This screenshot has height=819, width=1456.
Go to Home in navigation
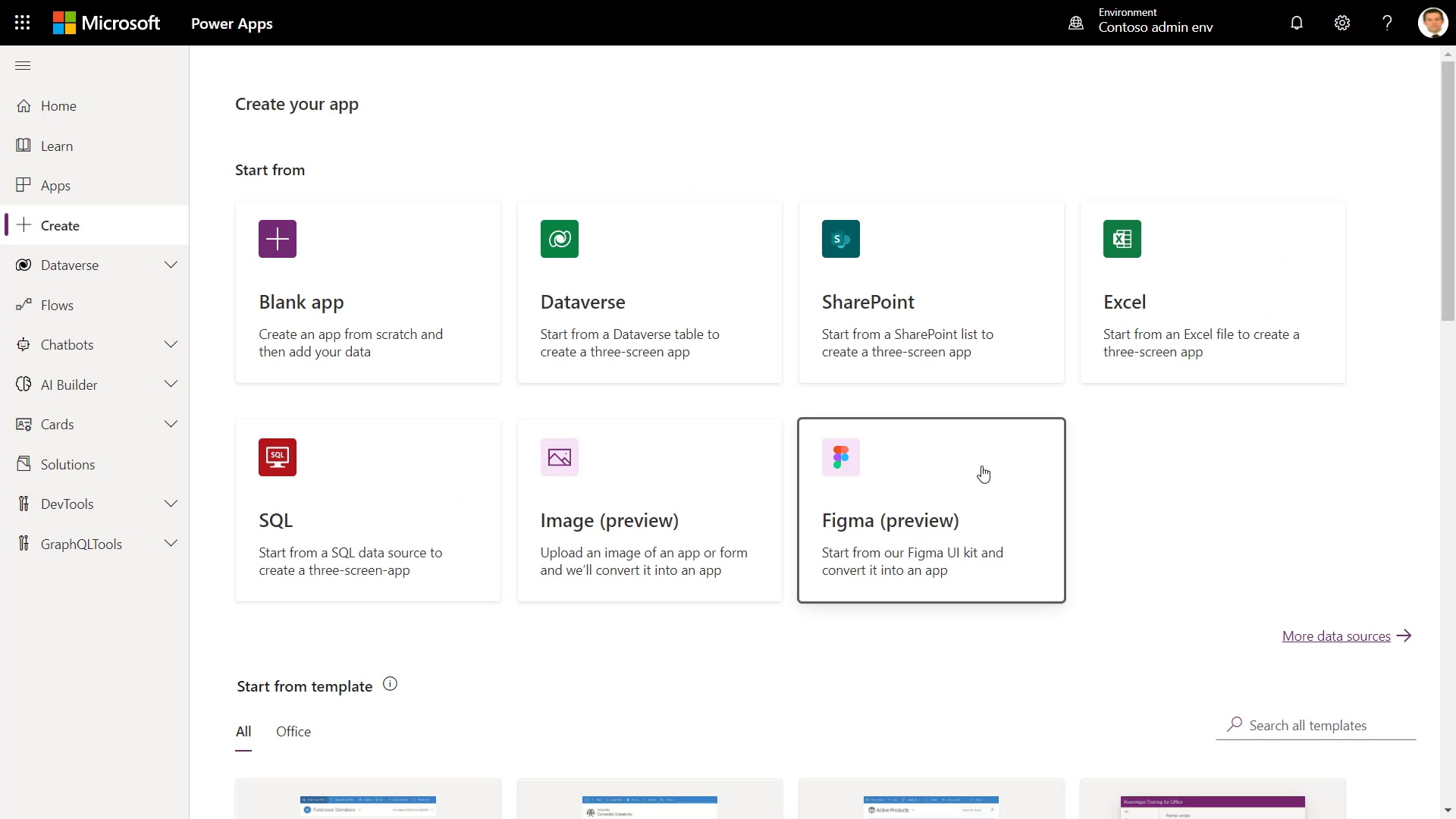[58, 106]
